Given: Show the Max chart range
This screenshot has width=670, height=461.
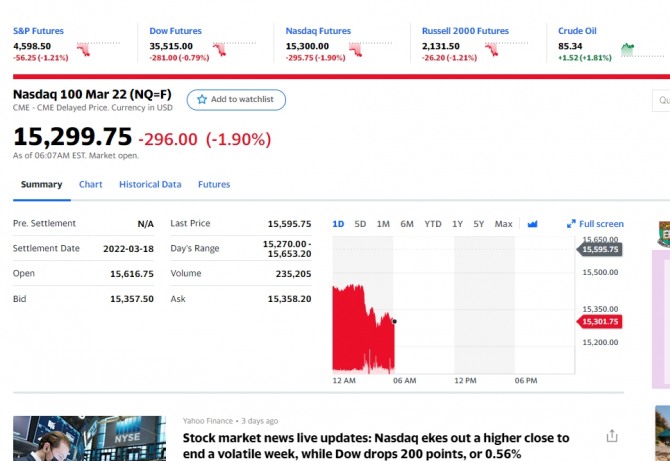Looking at the screenshot, I should click(x=503, y=224).
